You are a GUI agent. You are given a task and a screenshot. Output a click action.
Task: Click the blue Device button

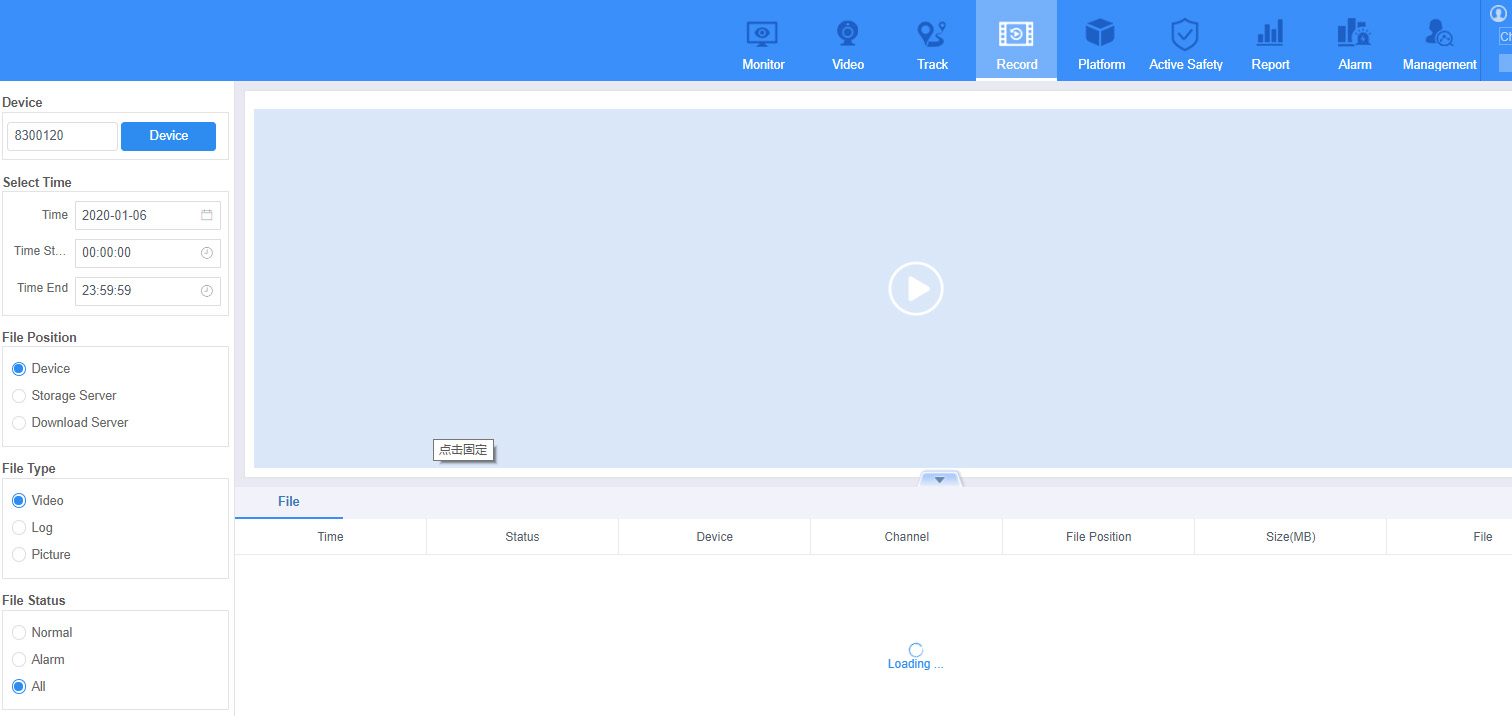[168, 136]
